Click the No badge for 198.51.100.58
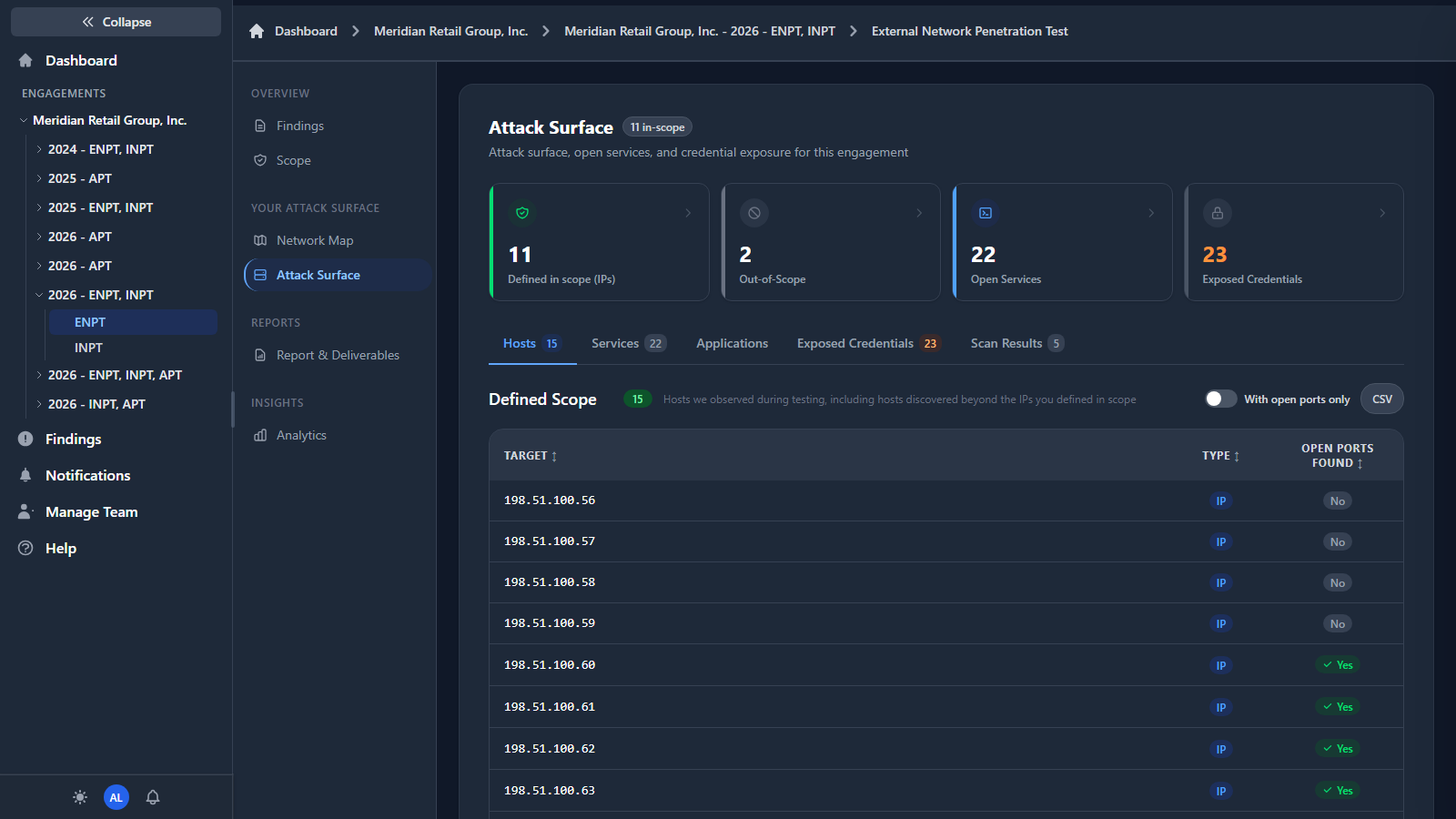Image resolution: width=1456 pixels, height=819 pixels. [1338, 583]
